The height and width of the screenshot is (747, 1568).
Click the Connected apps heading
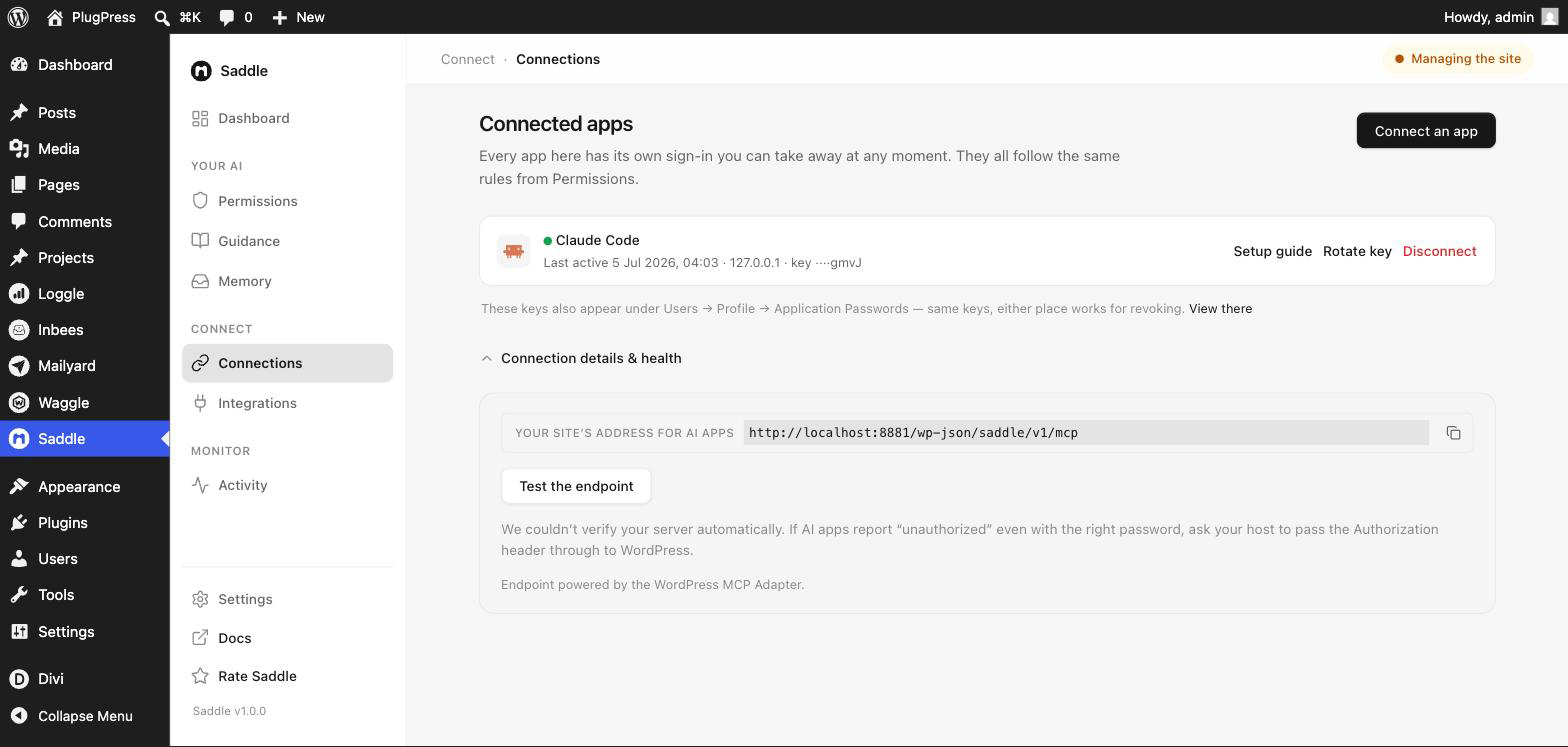pyautogui.click(x=556, y=124)
